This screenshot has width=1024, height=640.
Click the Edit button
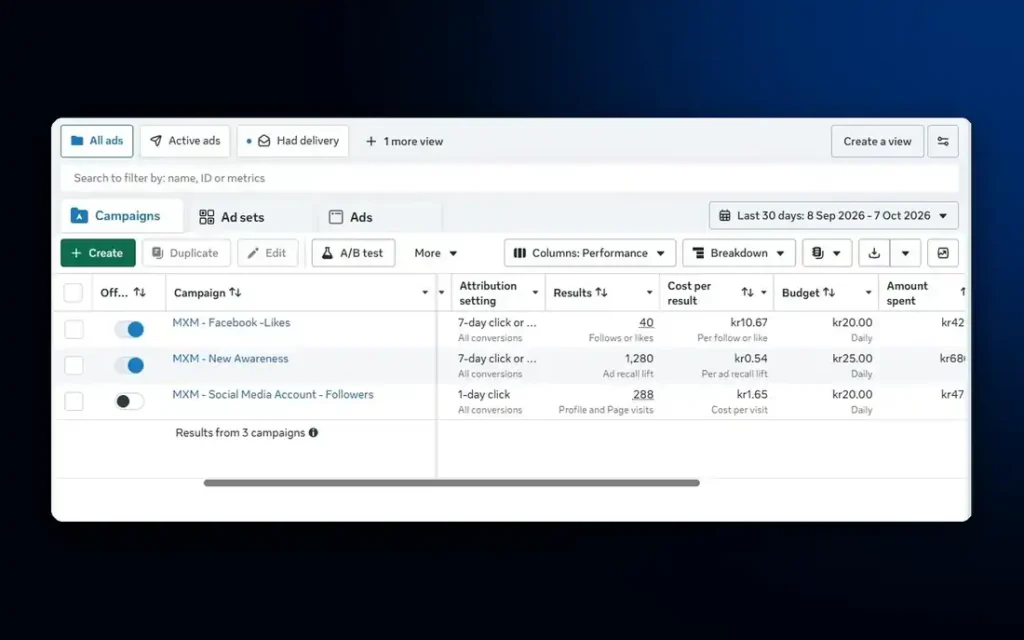click(267, 253)
